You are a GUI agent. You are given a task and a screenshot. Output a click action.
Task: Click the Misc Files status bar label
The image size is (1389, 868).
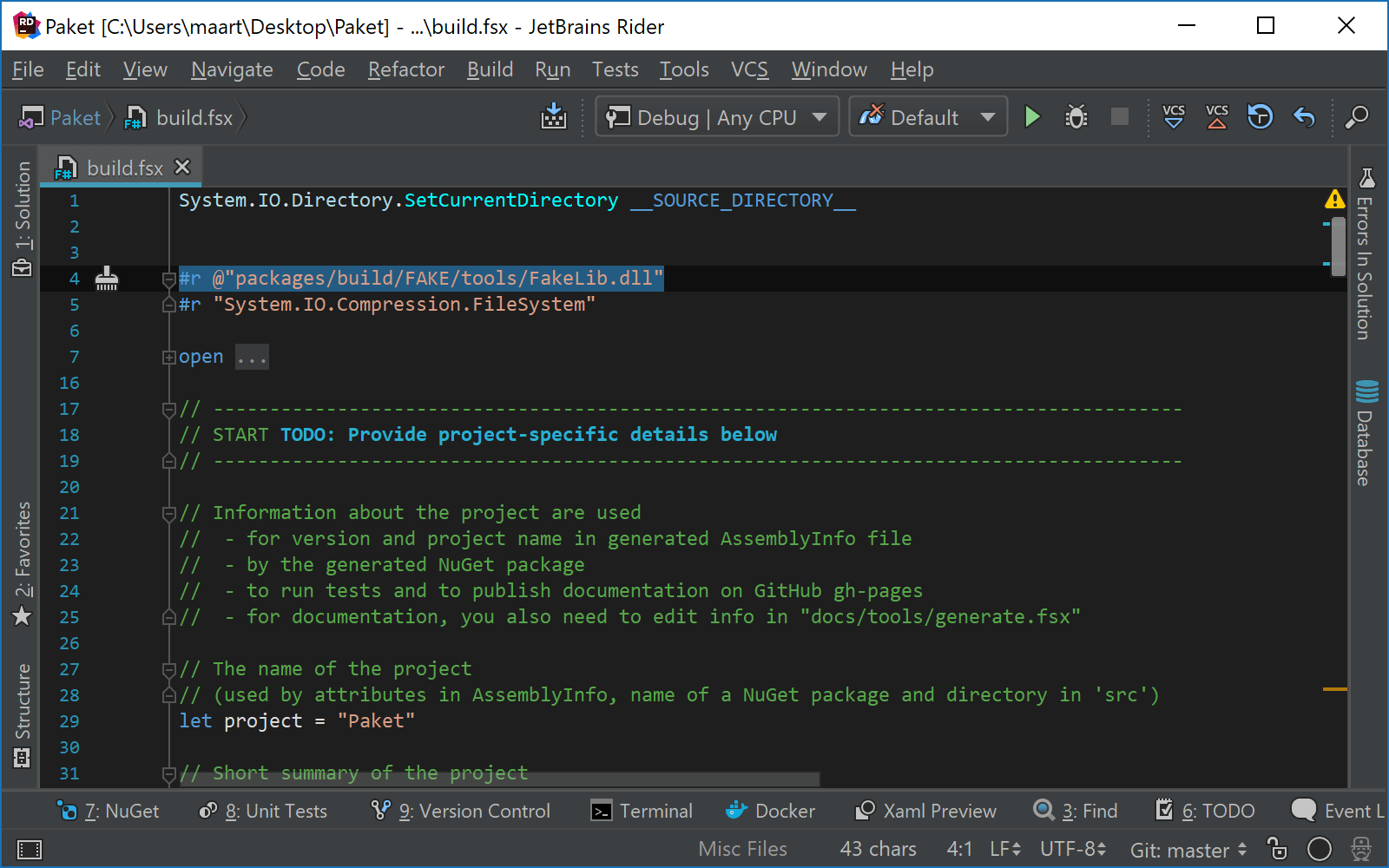coord(742,849)
